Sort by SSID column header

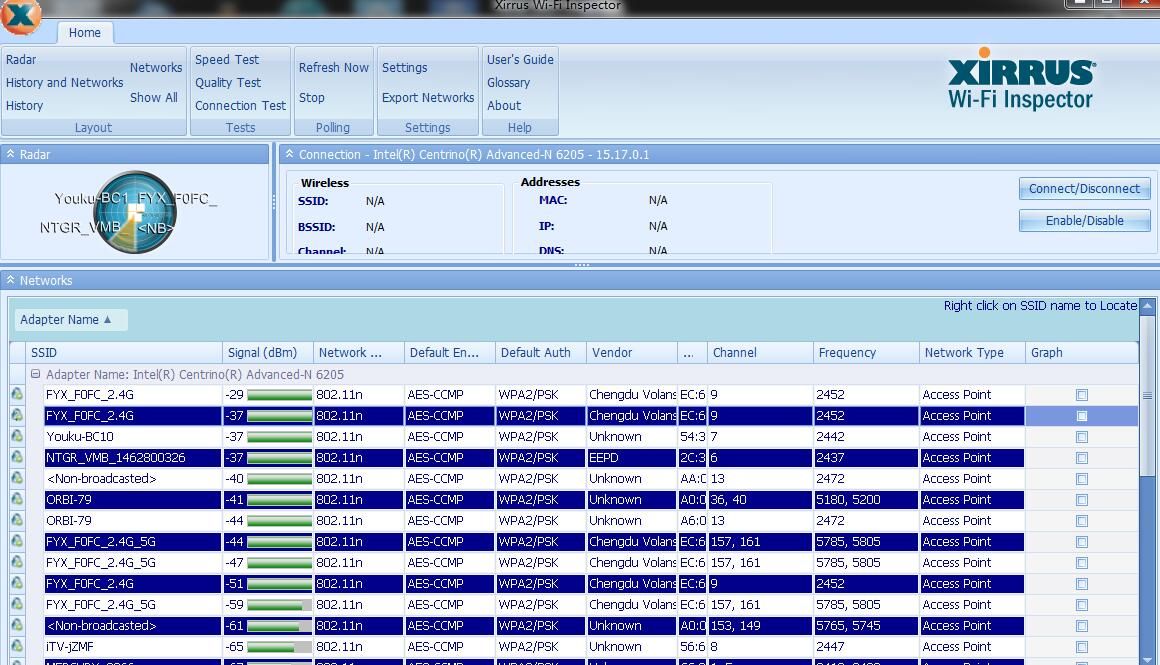tap(124, 353)
